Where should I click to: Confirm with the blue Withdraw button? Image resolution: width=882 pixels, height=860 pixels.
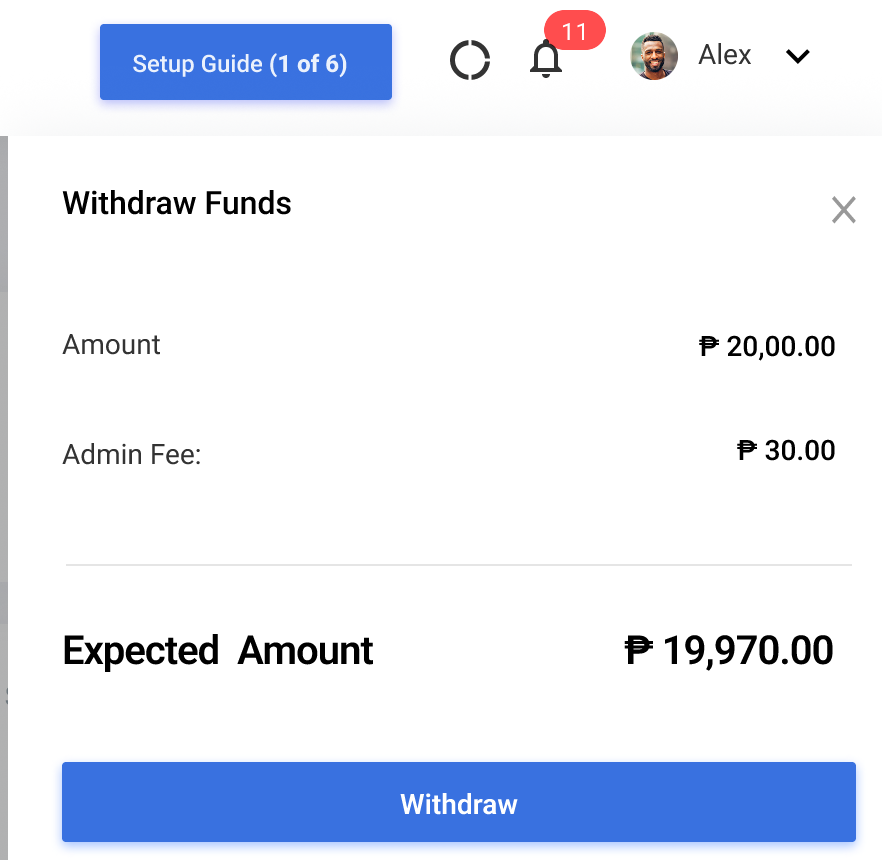459,802
